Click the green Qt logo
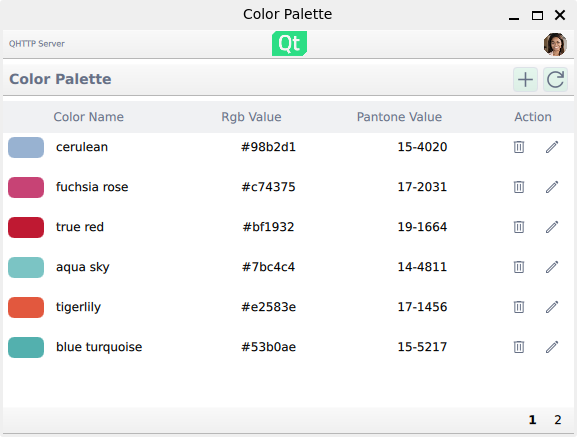Screen dimensions: 577x437 click(289, 44)
